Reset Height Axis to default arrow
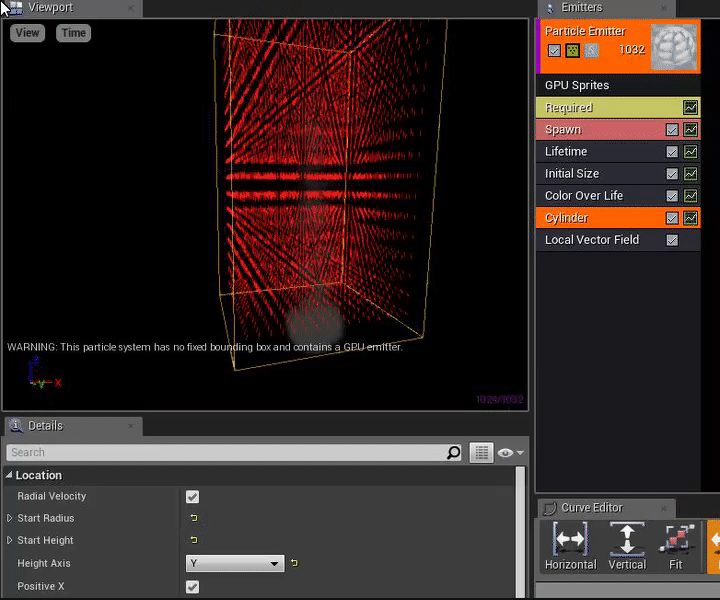The width and height of the screenshot is (720, 600). (x=294, y=564)
